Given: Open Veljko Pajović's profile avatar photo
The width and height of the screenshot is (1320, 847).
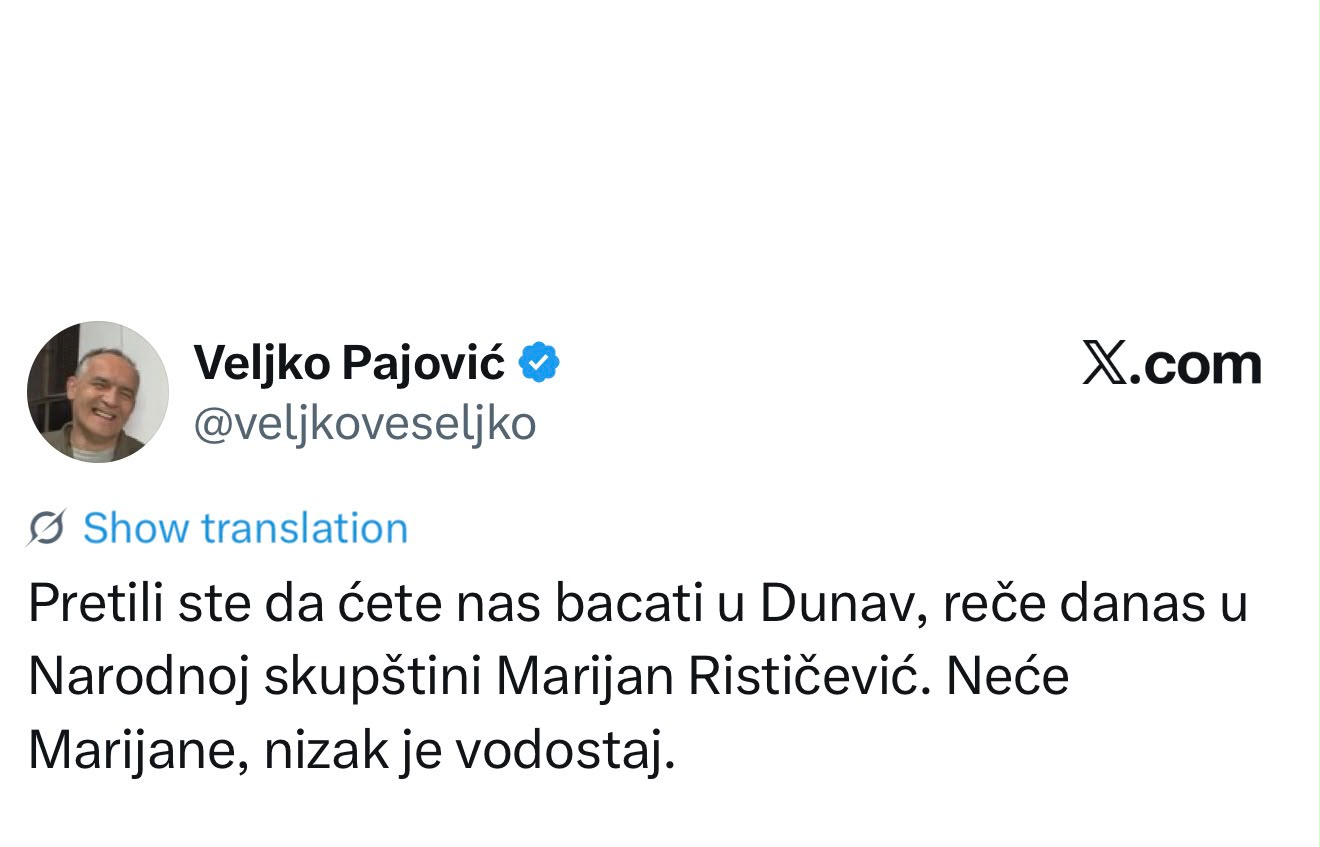Looking at the screenshot, I should [x=98, y=392].
